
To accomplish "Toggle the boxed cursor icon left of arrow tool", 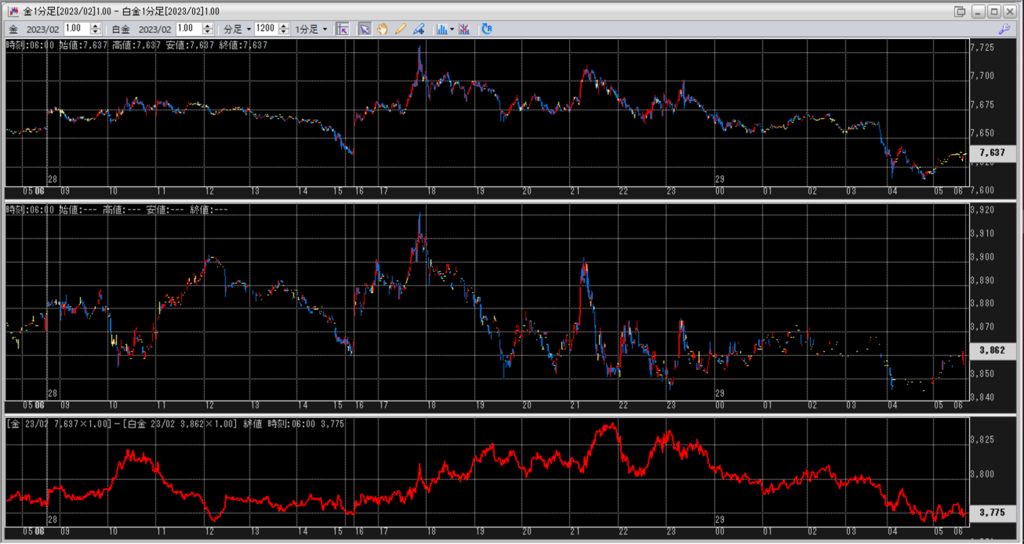I will (x=342, y=29).
